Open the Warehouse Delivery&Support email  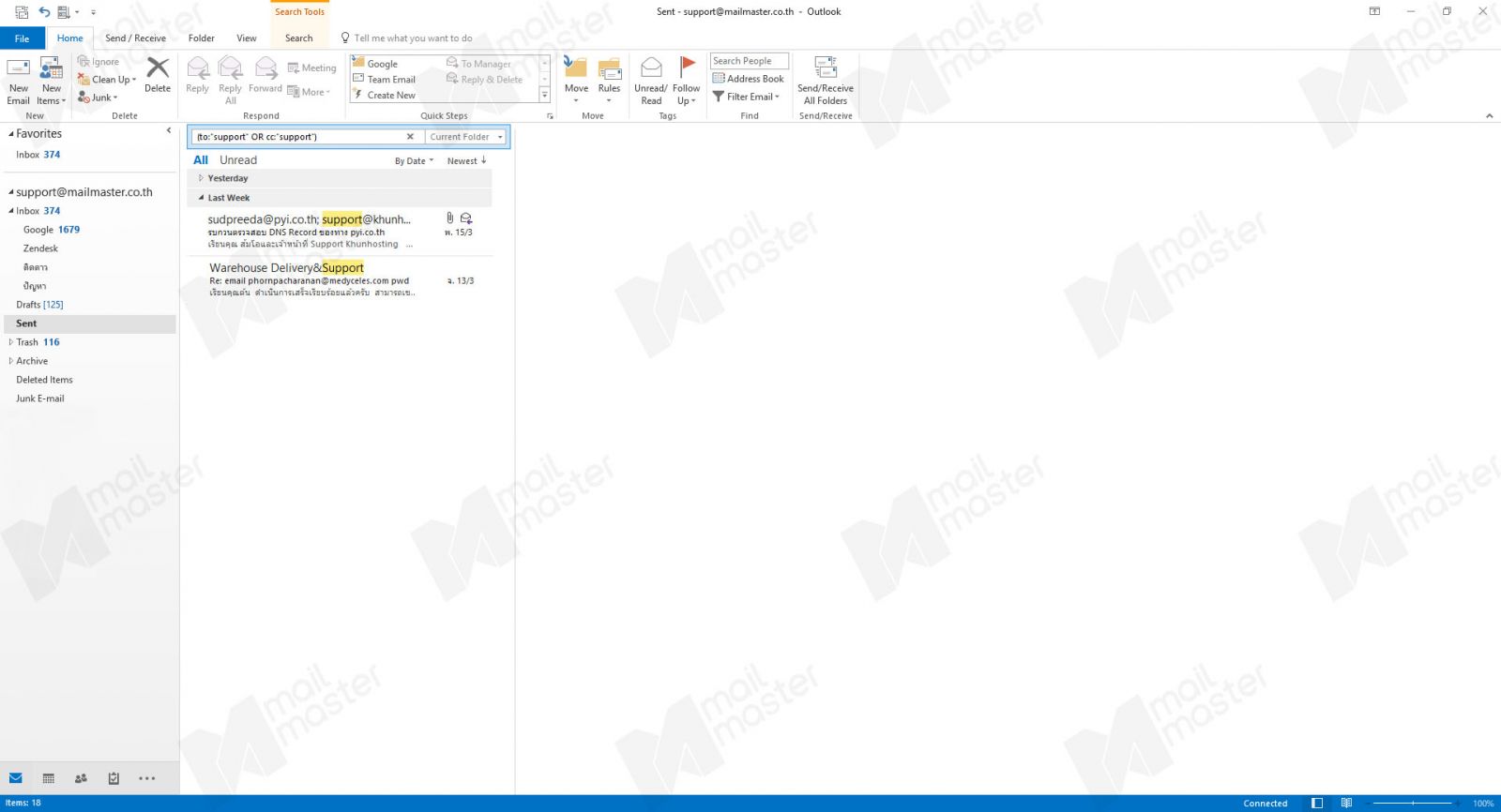click(340, 279)
